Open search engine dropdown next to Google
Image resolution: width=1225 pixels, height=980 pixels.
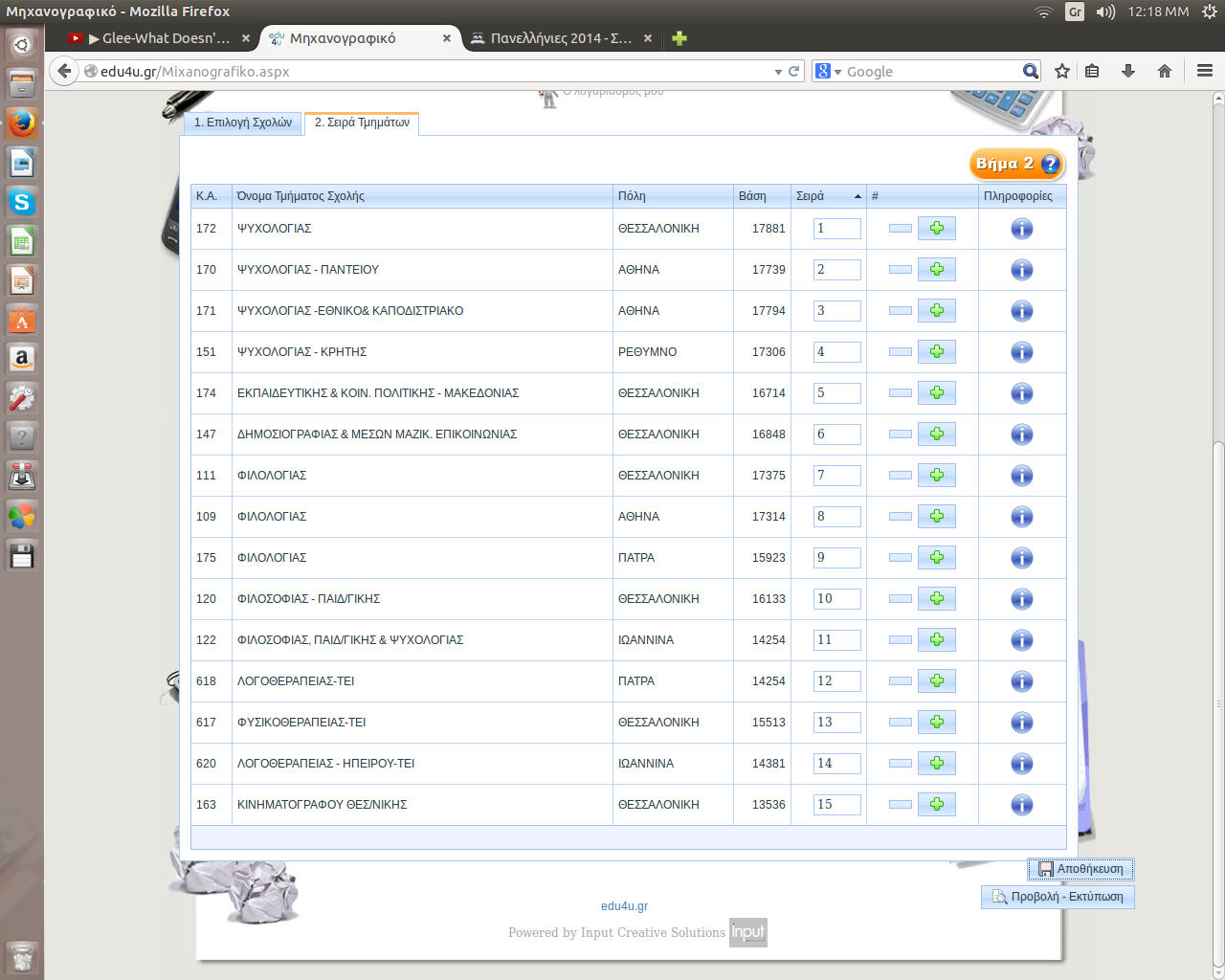[x=828, y=72]
